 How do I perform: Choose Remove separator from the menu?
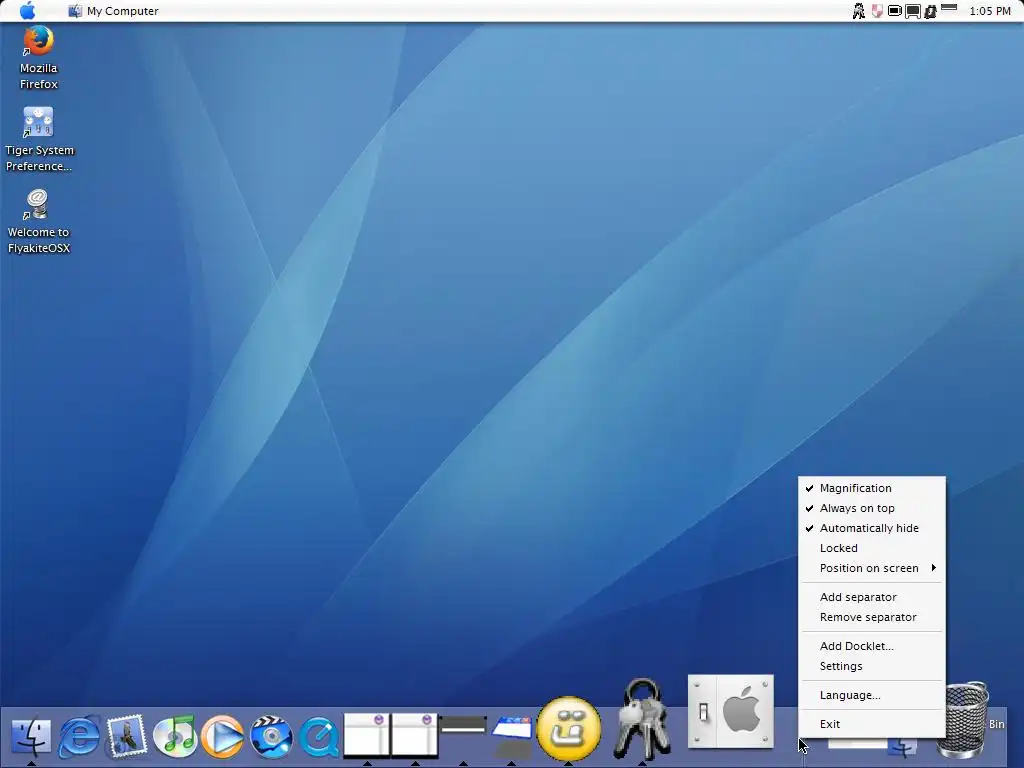pos(872,617)
